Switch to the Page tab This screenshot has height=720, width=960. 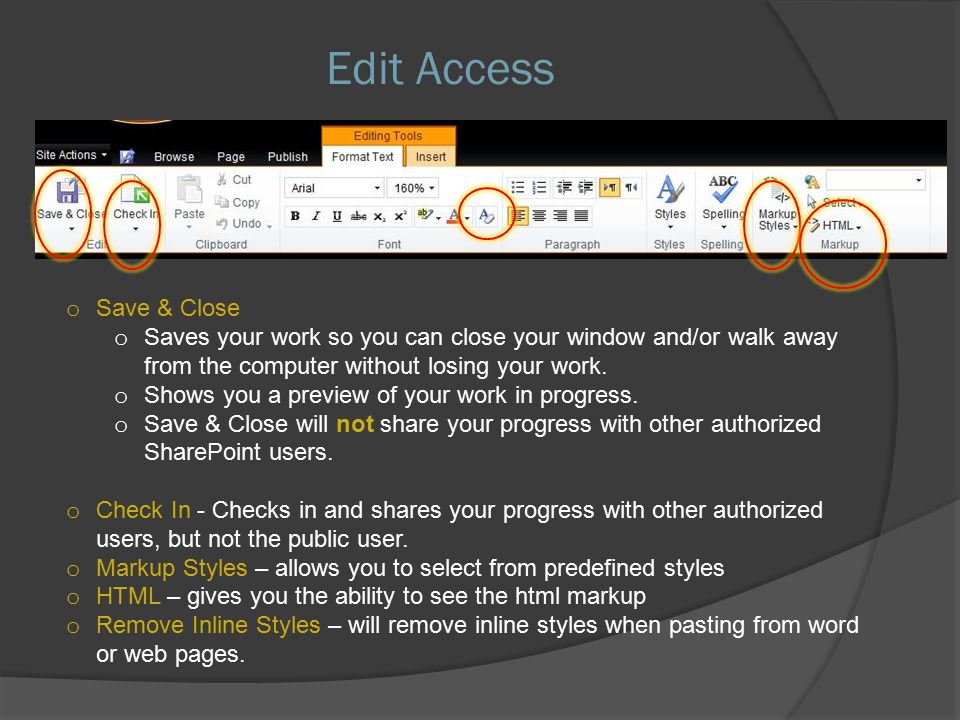[231, 157]
